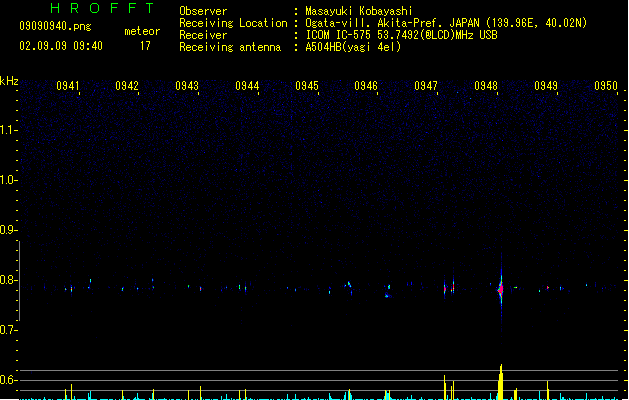Click the Receiving antenna label
The image size is (629, 400).
coord(230,47)
